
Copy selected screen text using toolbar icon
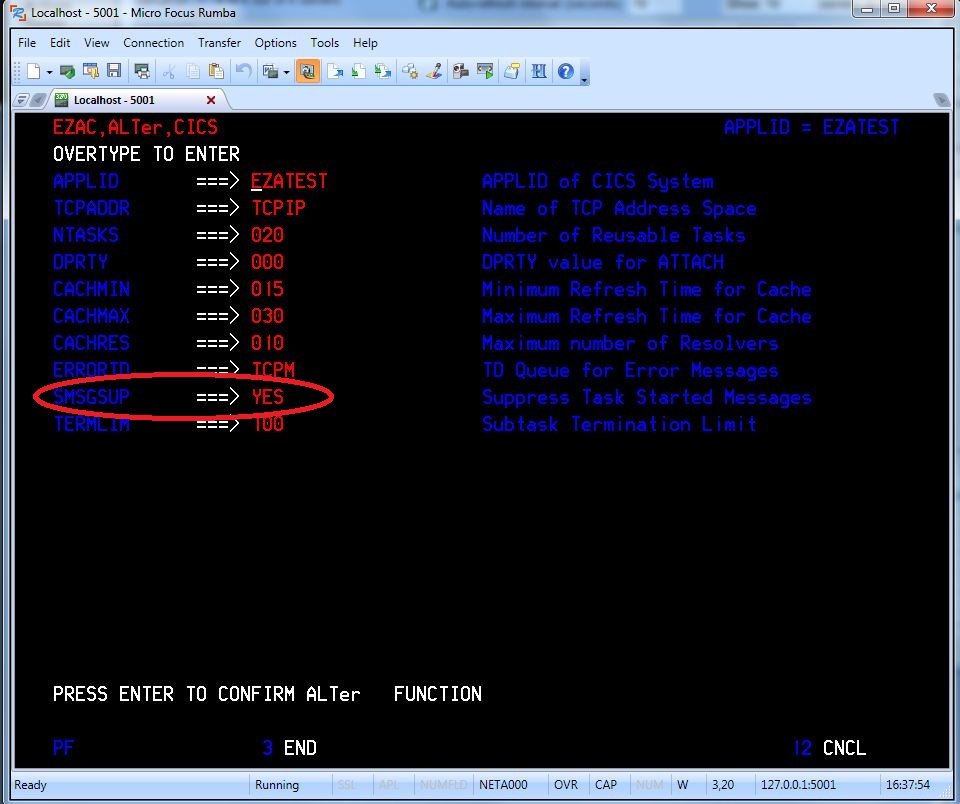tap(193, 71)
